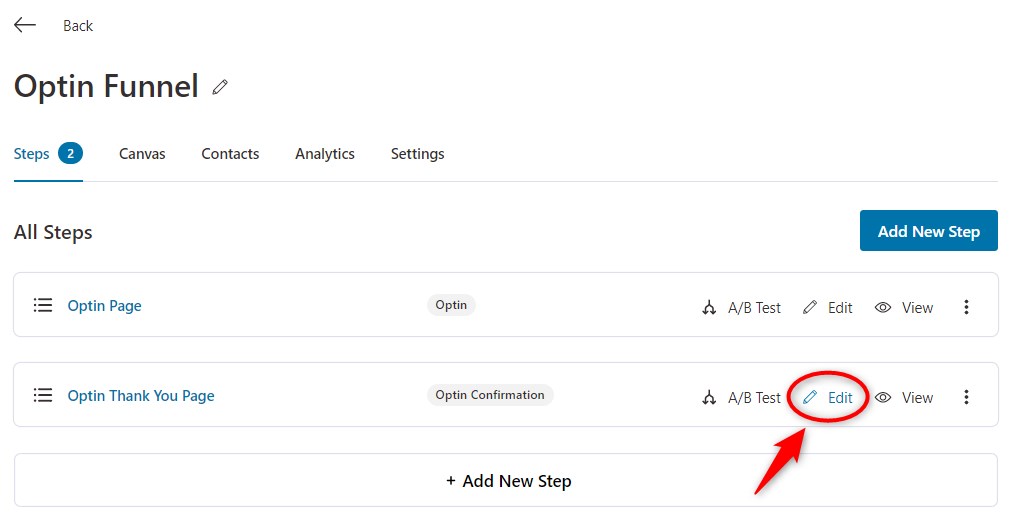Go to the Analytics tab
Image resolution: width=1012 pixels, height=519 pixels.
click(325, 154)
